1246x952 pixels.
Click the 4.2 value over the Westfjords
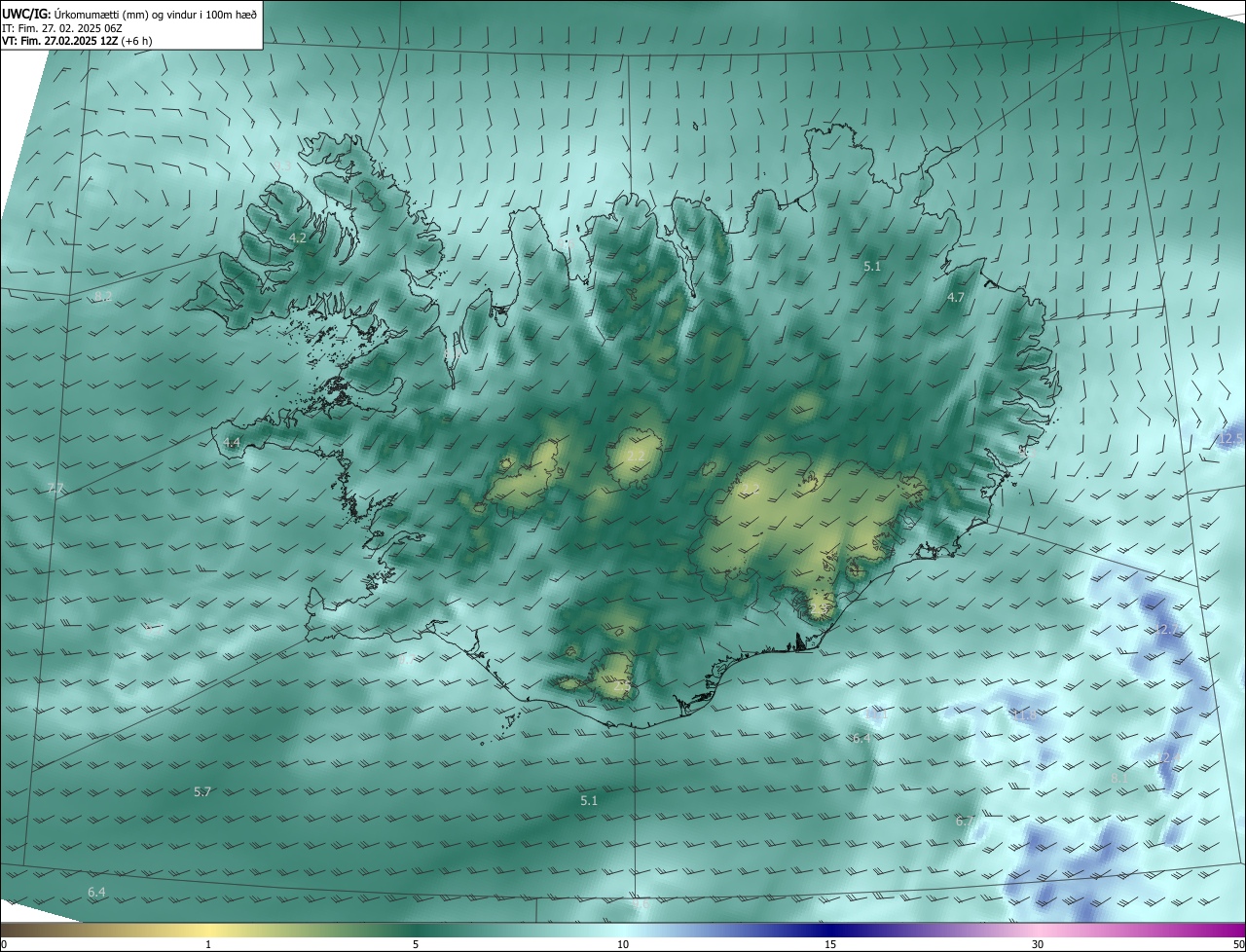point(298,238)
